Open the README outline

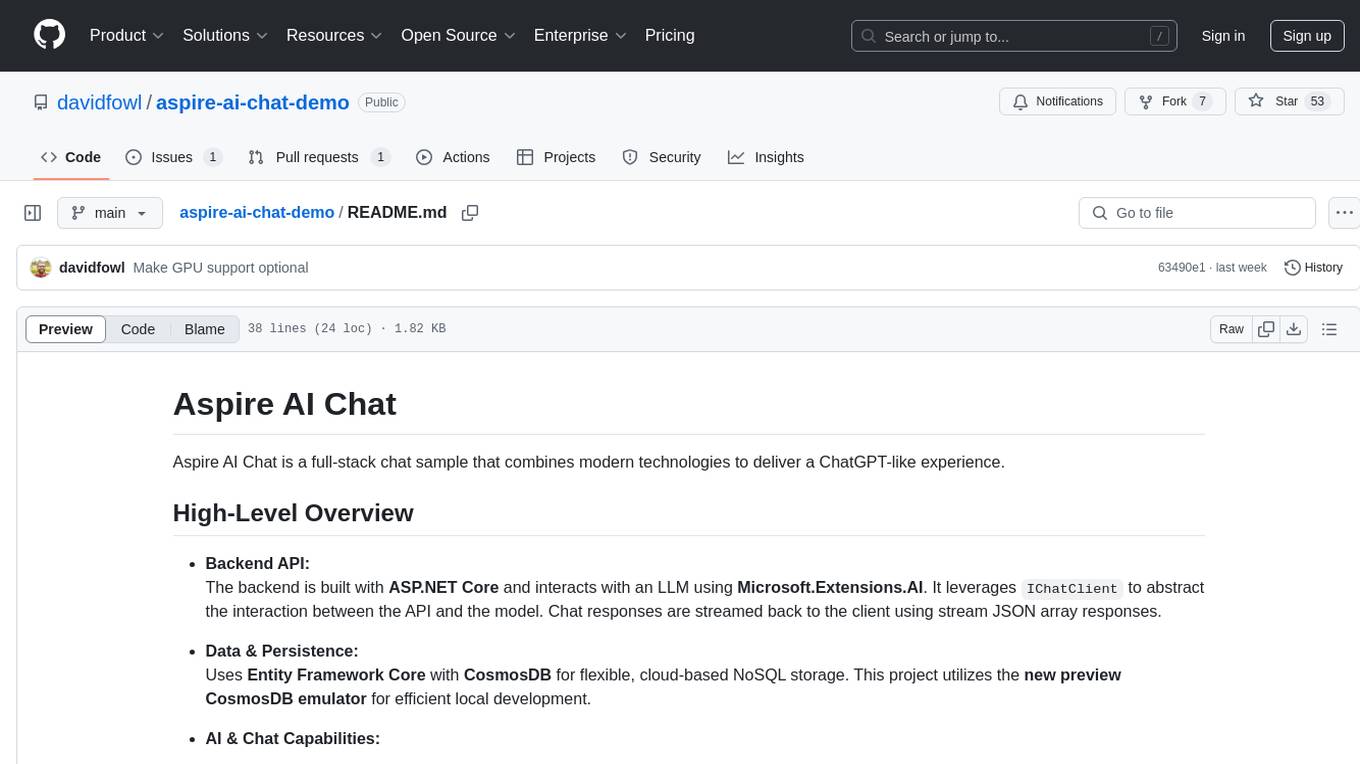[1329, 329]
